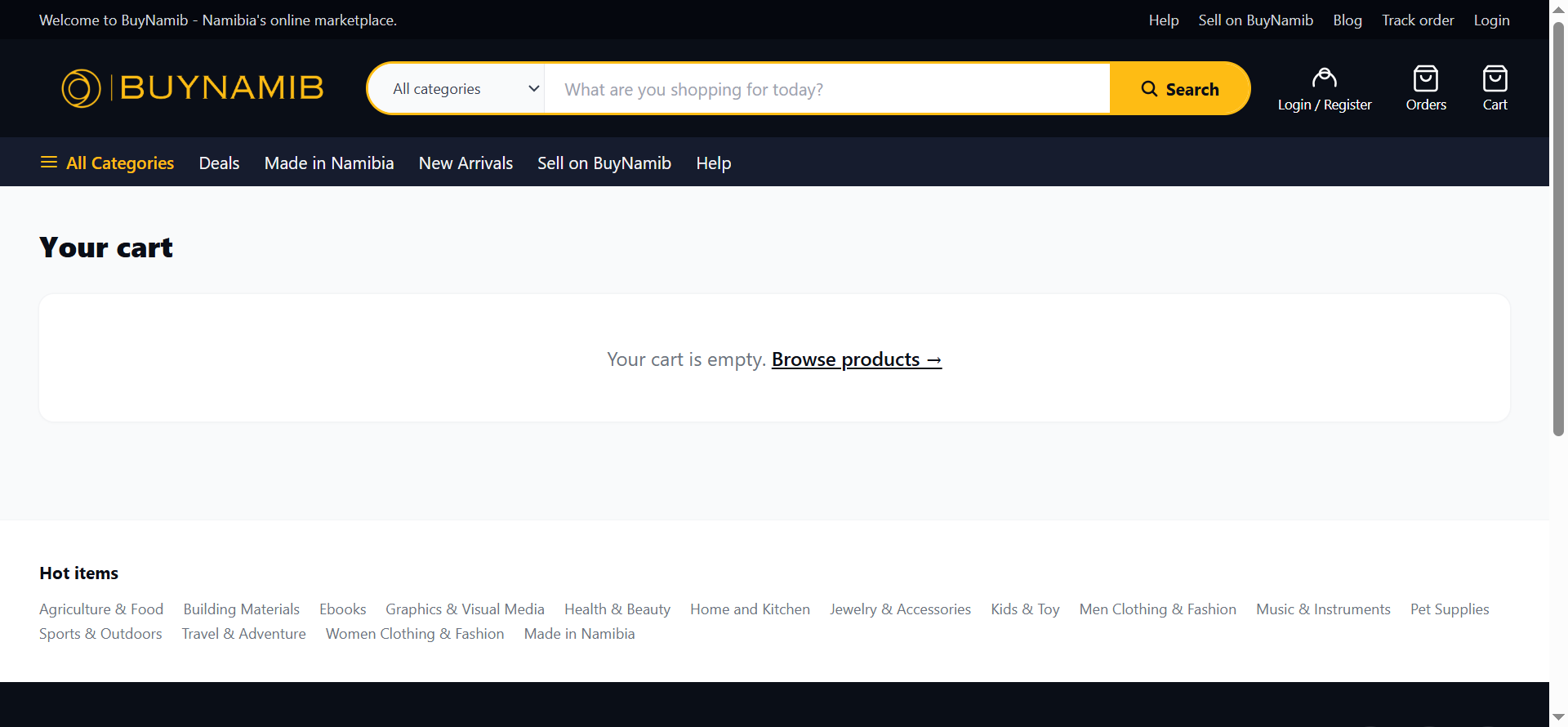Image resolution: width=1568 pixels, height=727 pixels.
Task: Click the hamburger icon beside All Categories
Action: pyautogui.click(x=49, y=163)
